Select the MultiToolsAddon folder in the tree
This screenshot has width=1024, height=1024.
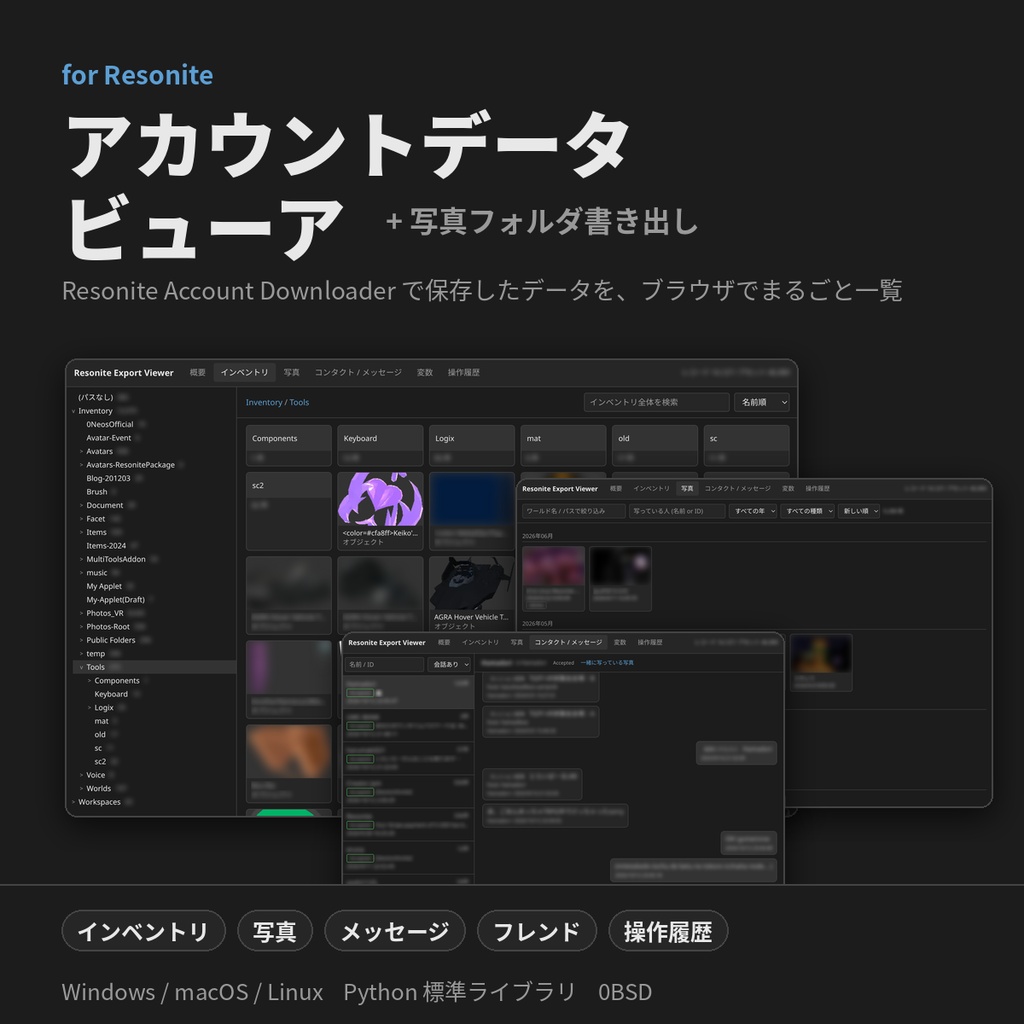tap(116, 560)
